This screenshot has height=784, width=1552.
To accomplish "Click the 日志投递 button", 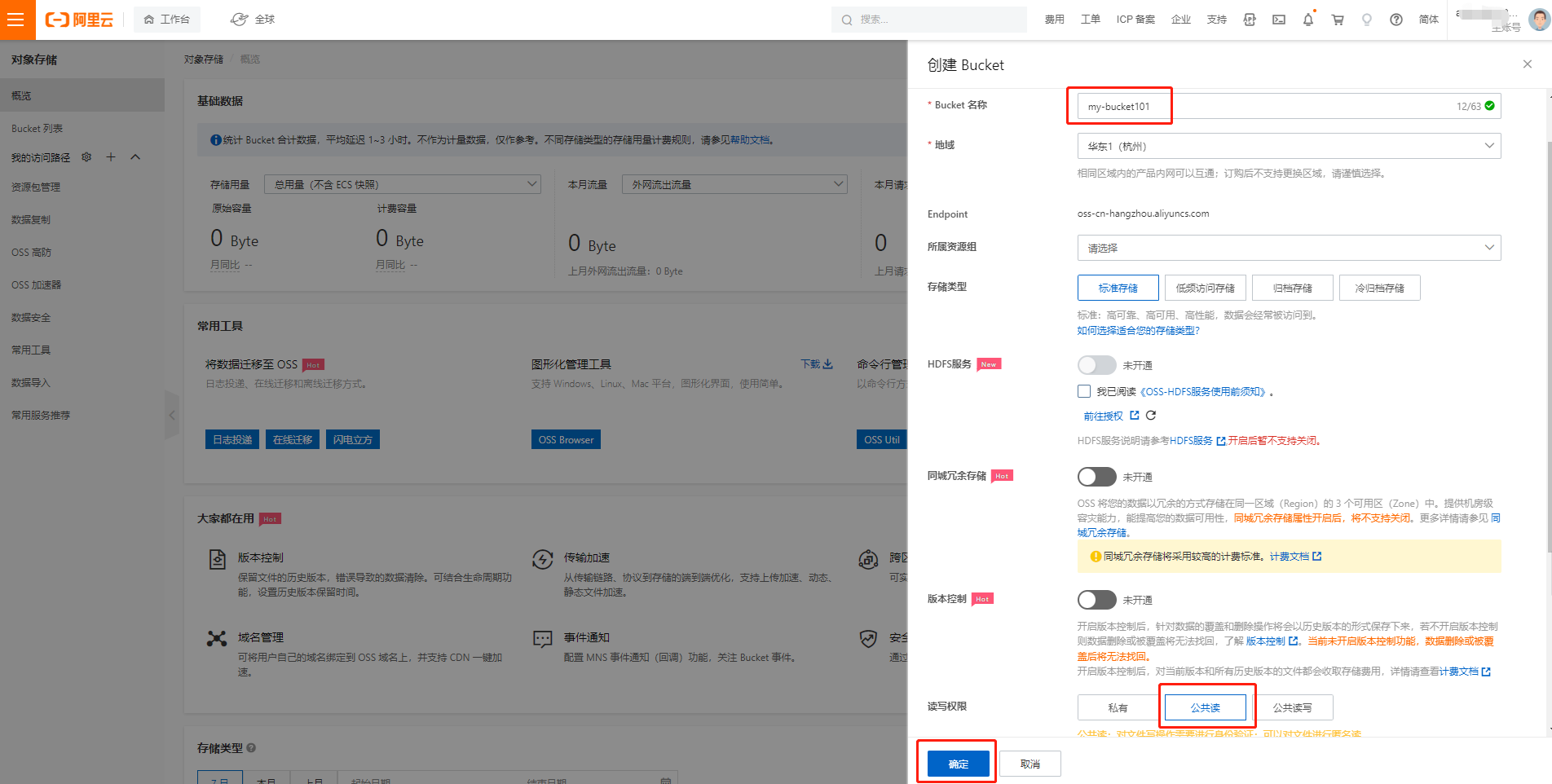I will [x=232, y=439].
